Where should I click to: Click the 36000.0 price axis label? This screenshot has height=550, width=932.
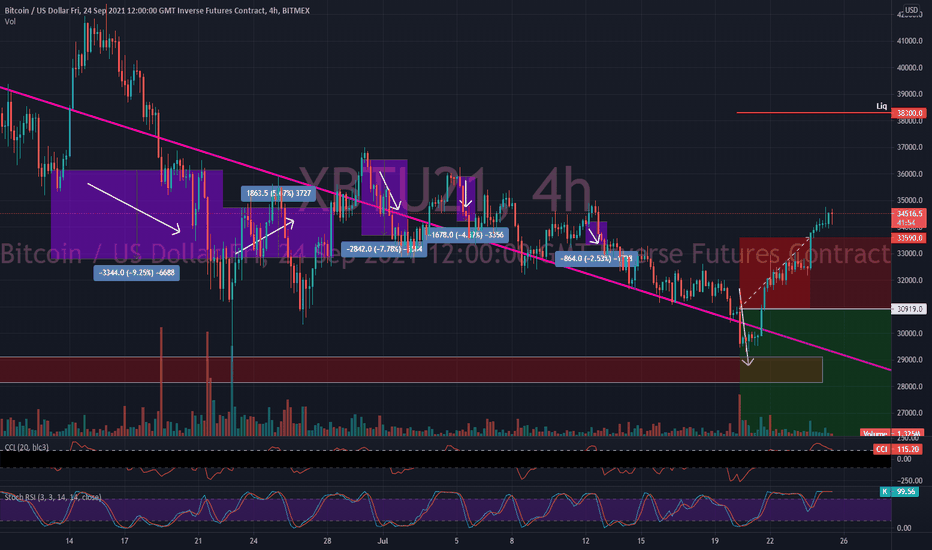click(x=909, y=174)
